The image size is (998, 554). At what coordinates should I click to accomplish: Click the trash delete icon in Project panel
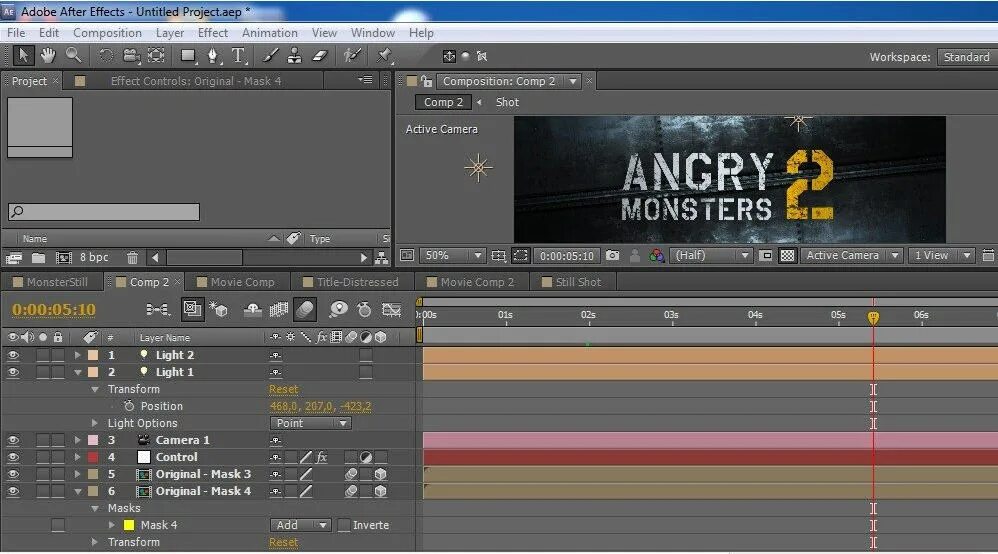132,258
